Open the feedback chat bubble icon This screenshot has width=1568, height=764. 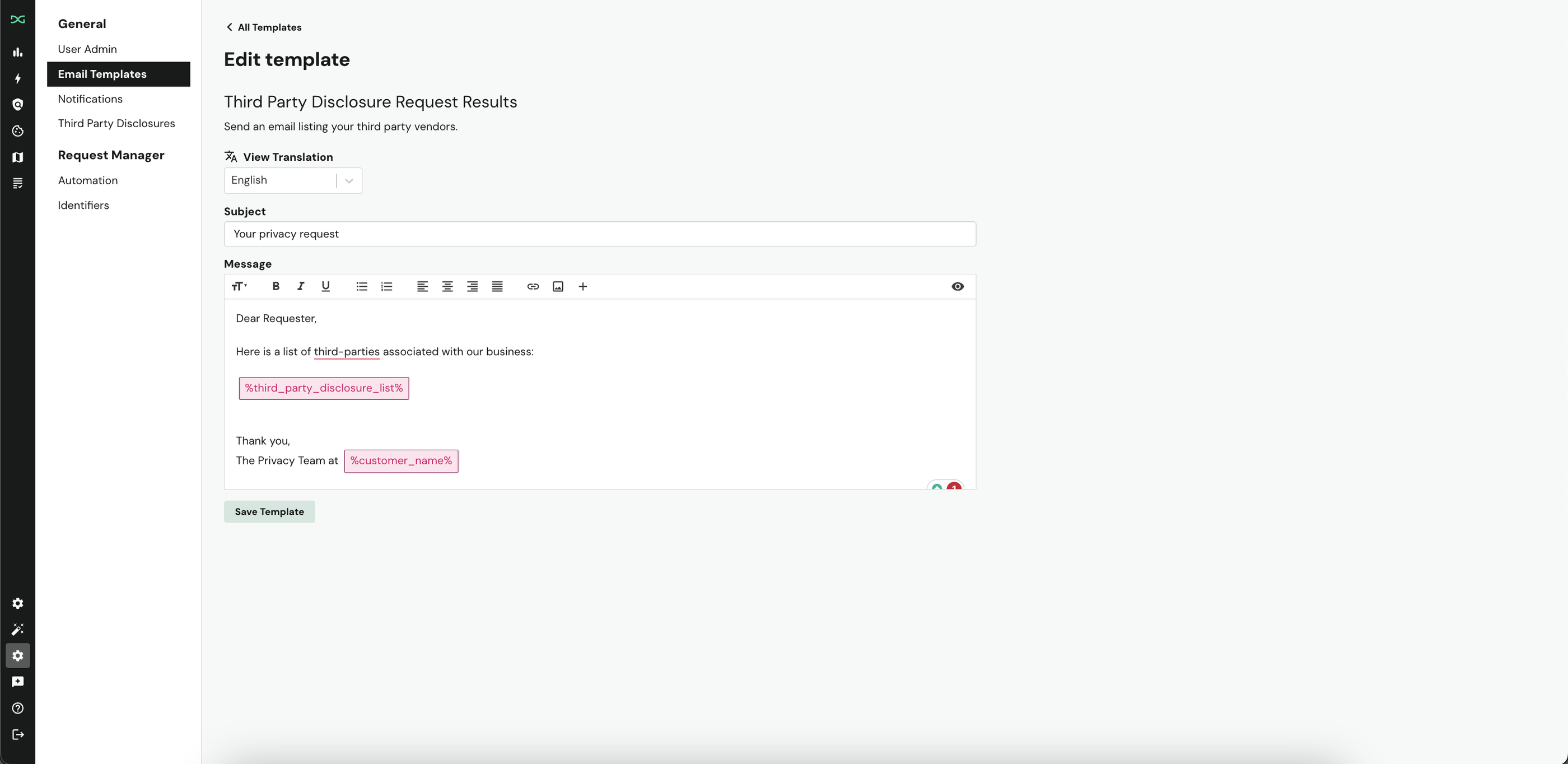(18, 682)
